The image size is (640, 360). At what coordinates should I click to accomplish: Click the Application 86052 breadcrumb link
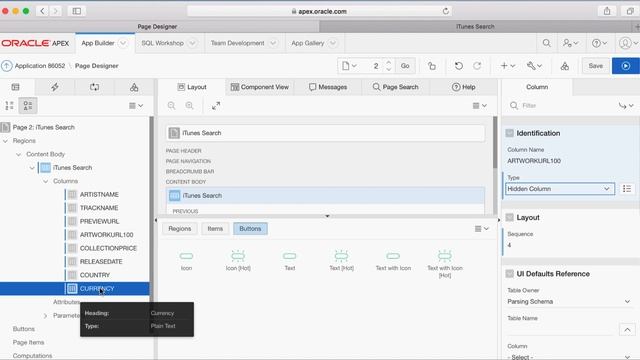click(40, 66)
